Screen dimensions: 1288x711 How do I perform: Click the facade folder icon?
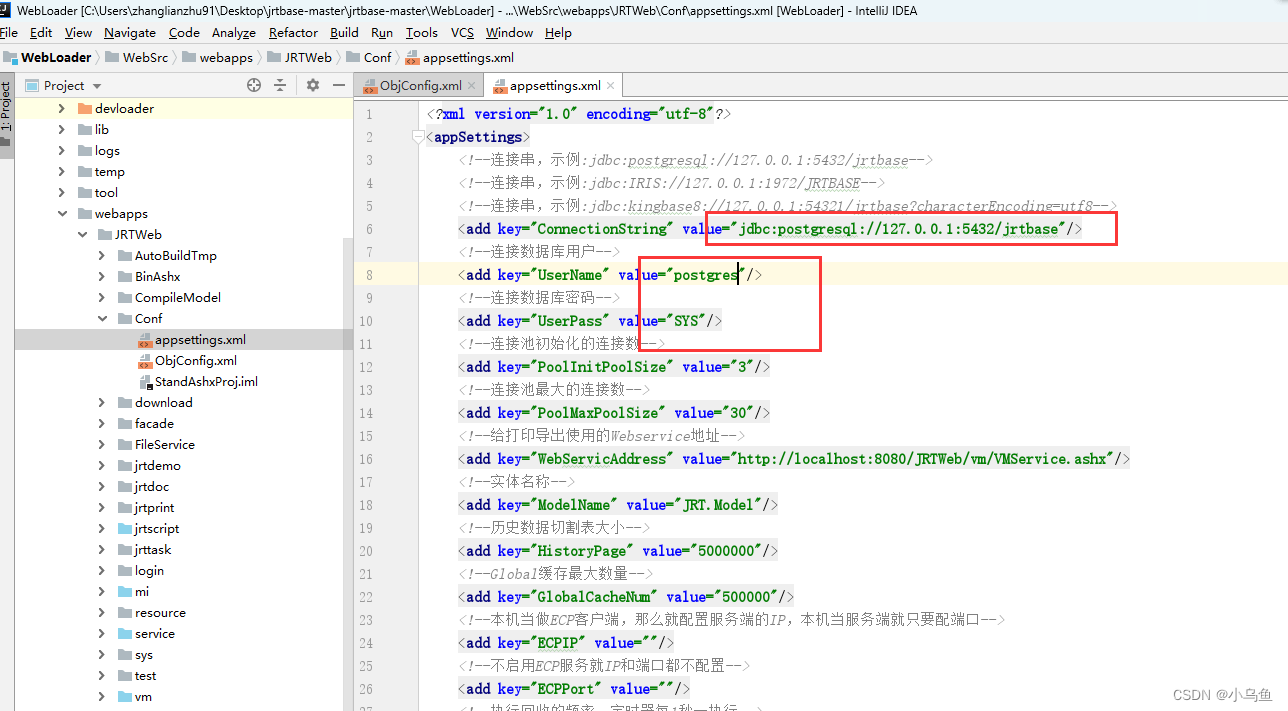pos(125,424)
